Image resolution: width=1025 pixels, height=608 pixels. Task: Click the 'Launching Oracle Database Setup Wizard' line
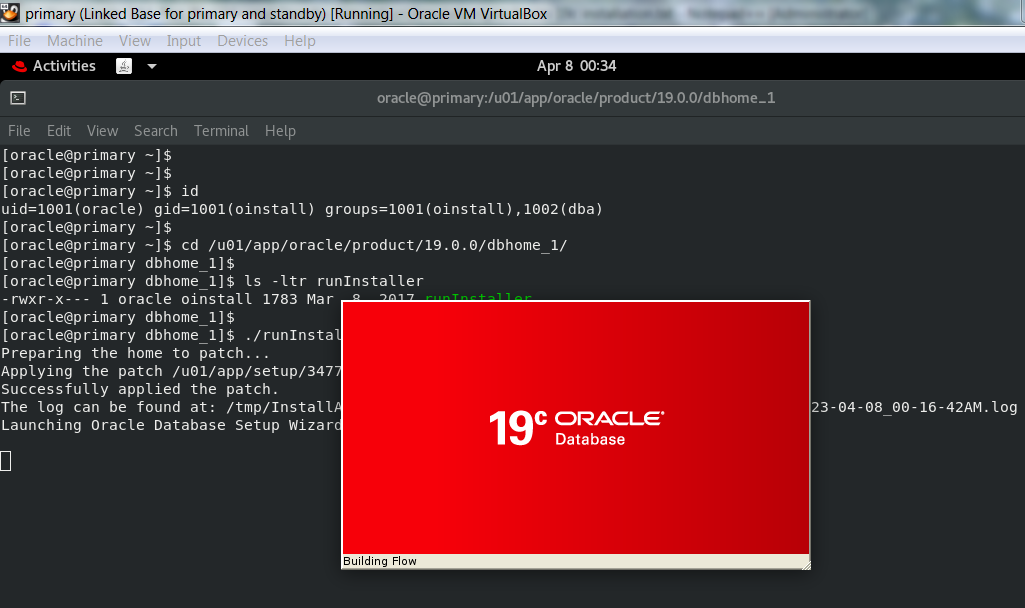tap(171, 425)
